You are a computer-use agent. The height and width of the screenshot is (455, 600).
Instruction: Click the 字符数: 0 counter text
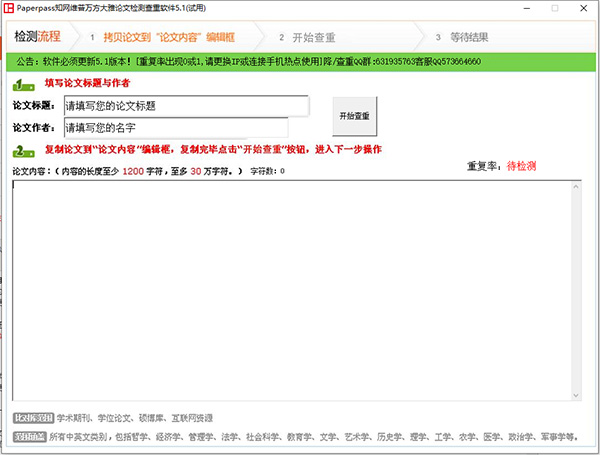click(x=267, y=171)
